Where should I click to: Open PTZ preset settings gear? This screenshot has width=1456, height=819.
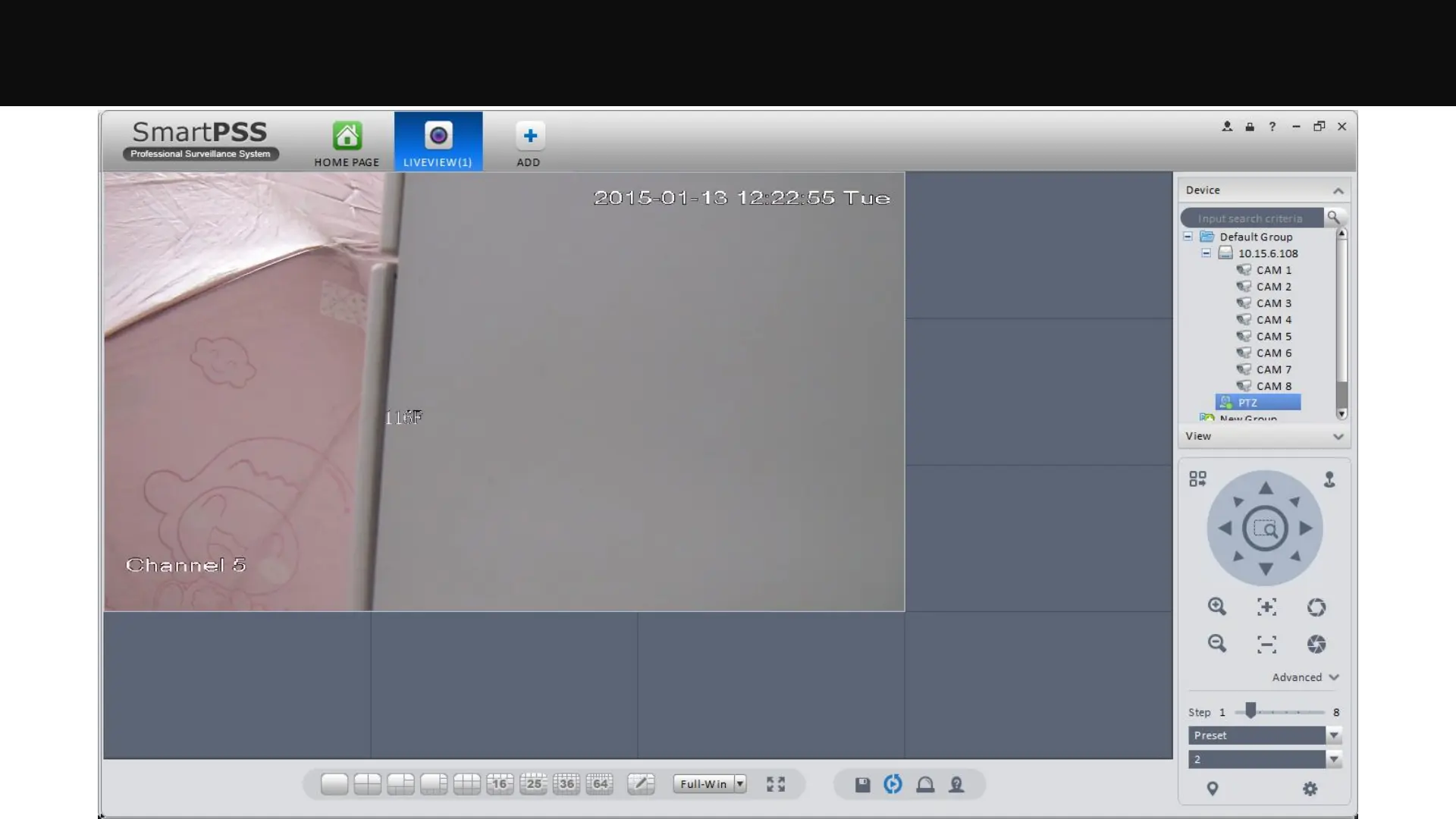pyautogui.click(x=1310, y=789)
